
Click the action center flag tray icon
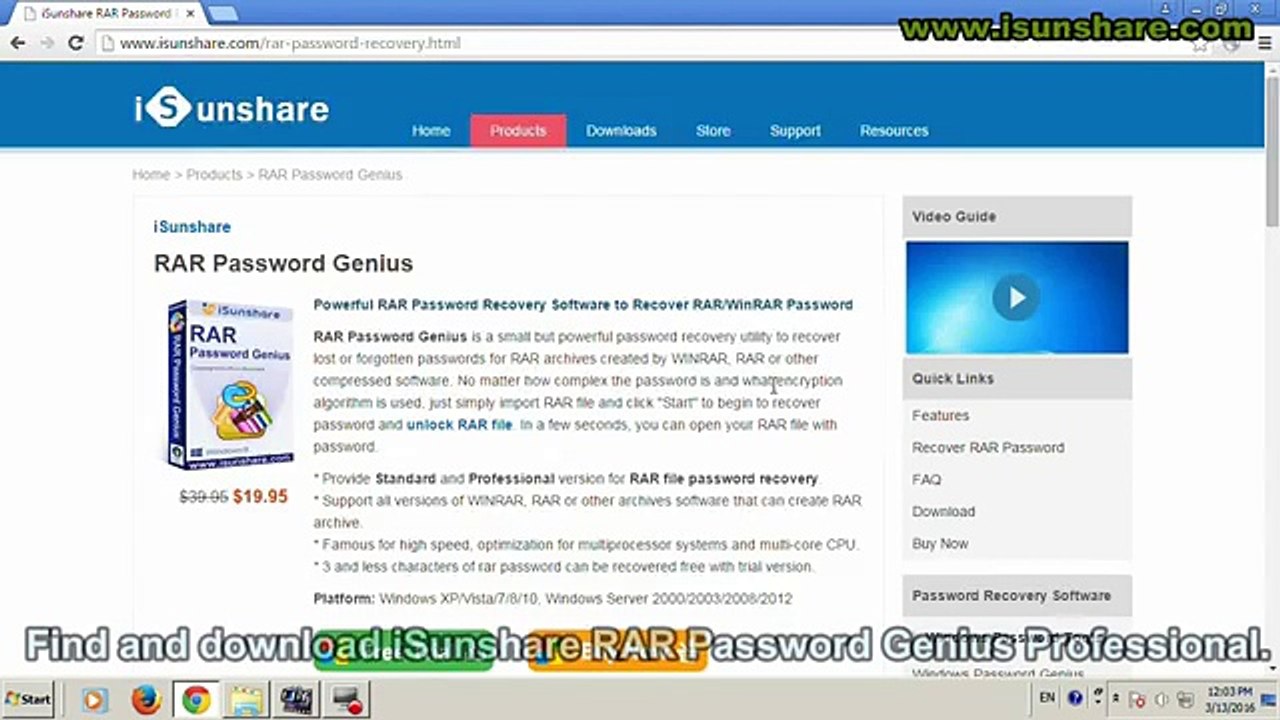point(1138,699)
